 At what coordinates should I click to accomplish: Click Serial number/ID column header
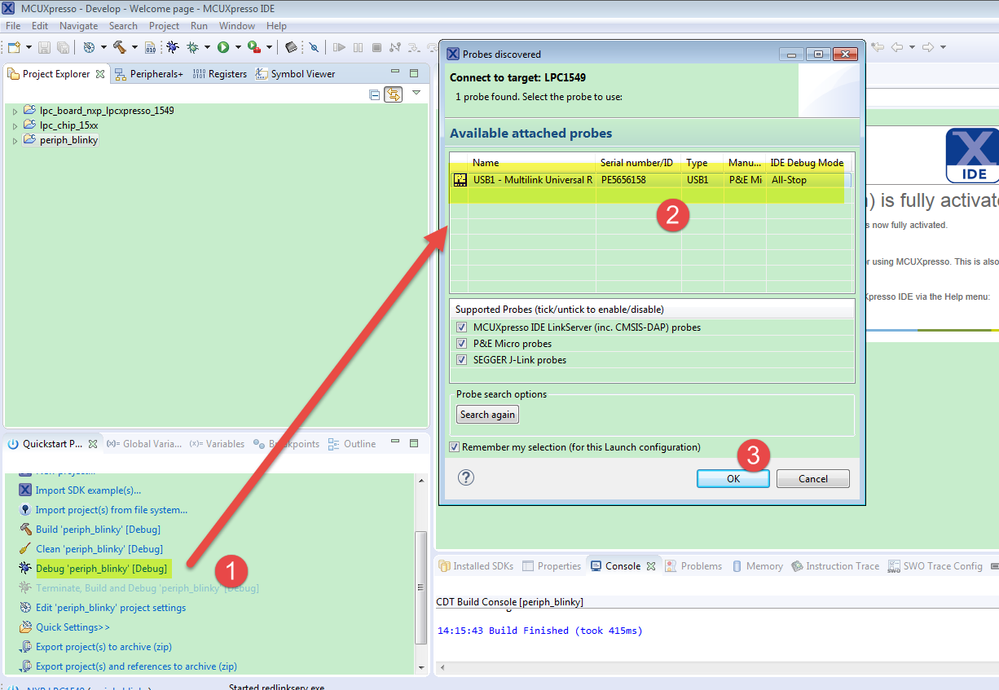coord(638,162)
